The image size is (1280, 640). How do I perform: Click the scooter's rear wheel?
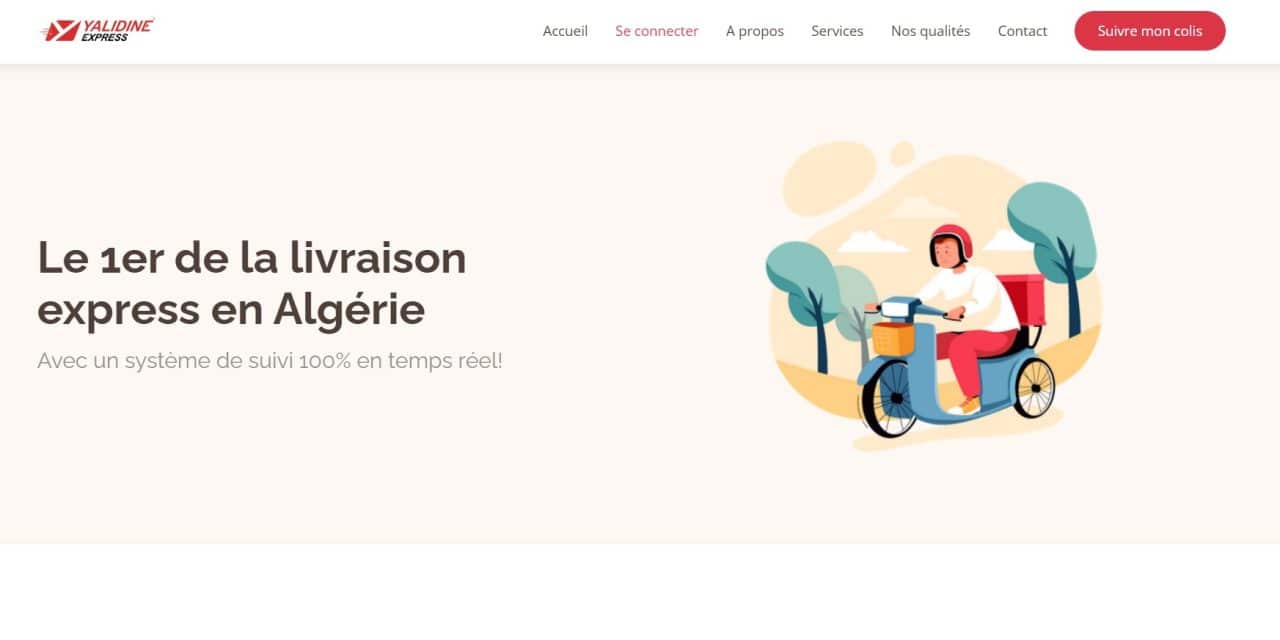(1034, 387)
